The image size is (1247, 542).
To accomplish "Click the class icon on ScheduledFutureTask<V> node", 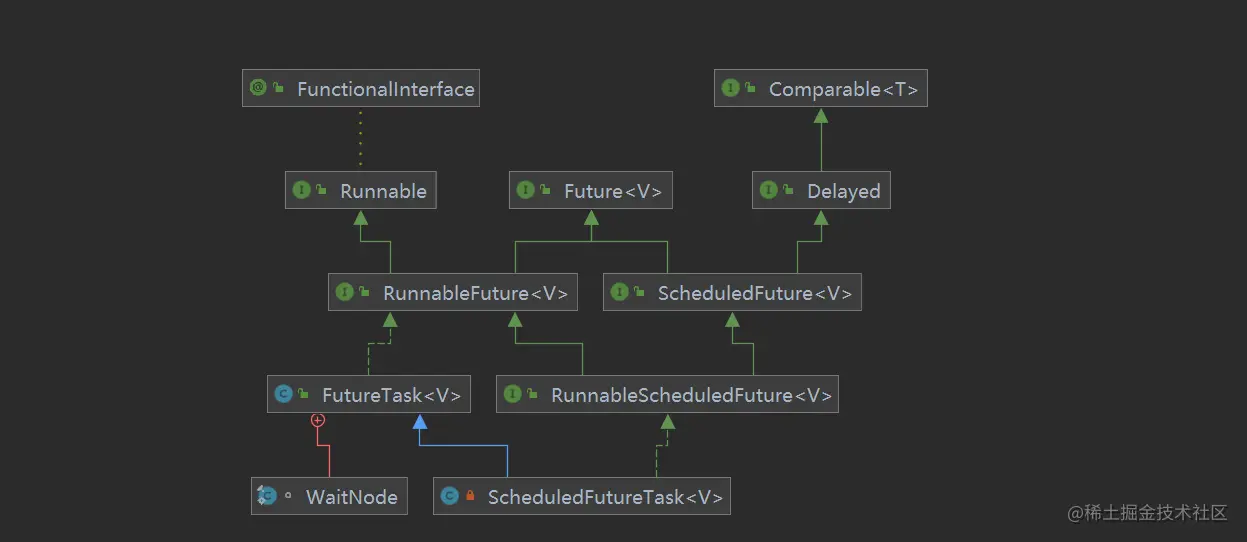I will pyautogui.click(x=449, y=496).
